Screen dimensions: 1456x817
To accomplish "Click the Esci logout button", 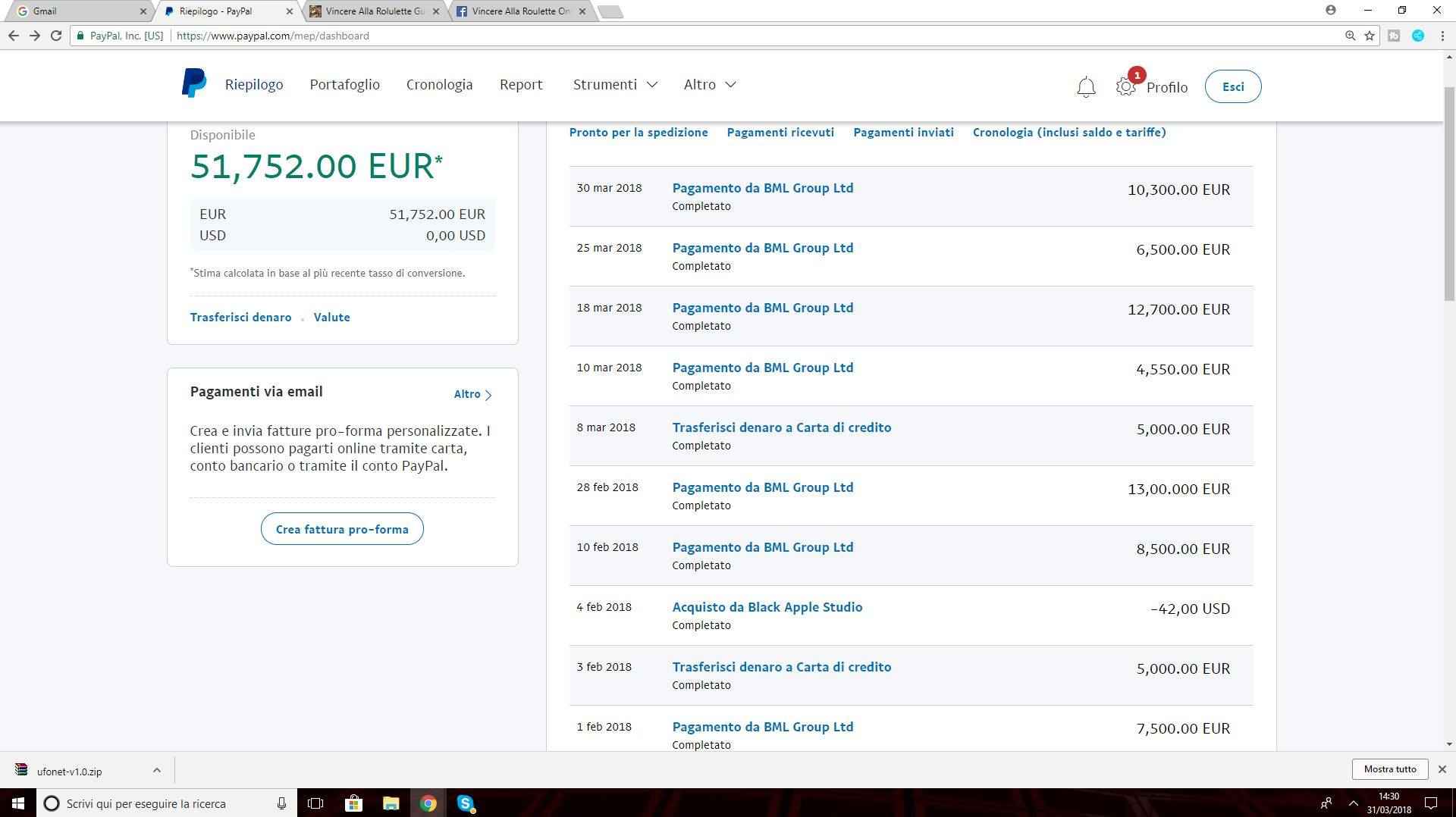I will 1232,86.
